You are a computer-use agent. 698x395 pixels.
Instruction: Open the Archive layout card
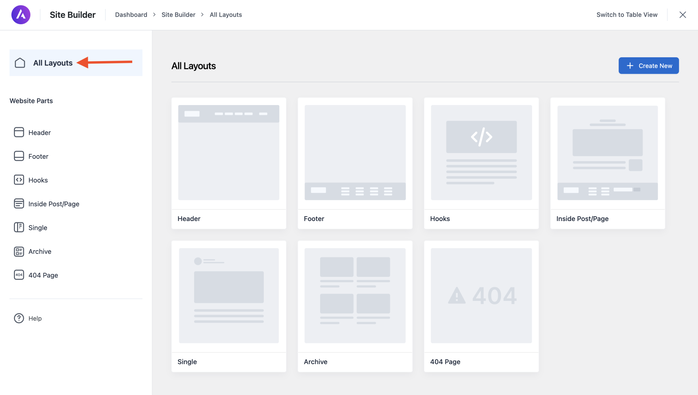[355, 306]
